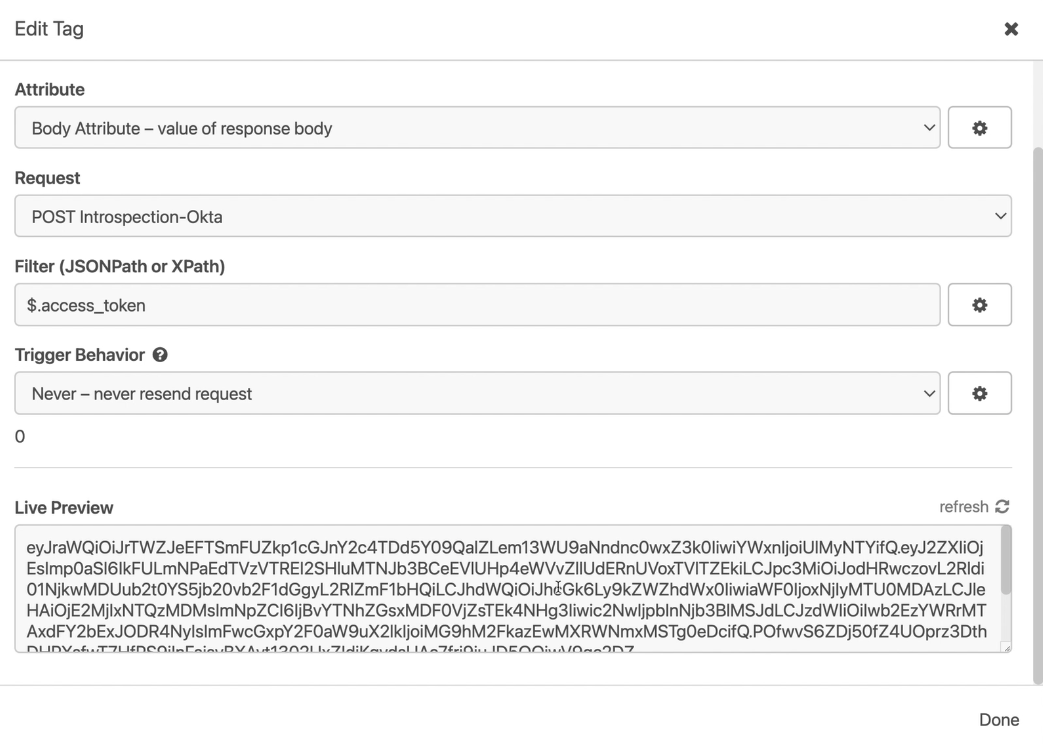Click the Live Preview heading

[64, 508]
